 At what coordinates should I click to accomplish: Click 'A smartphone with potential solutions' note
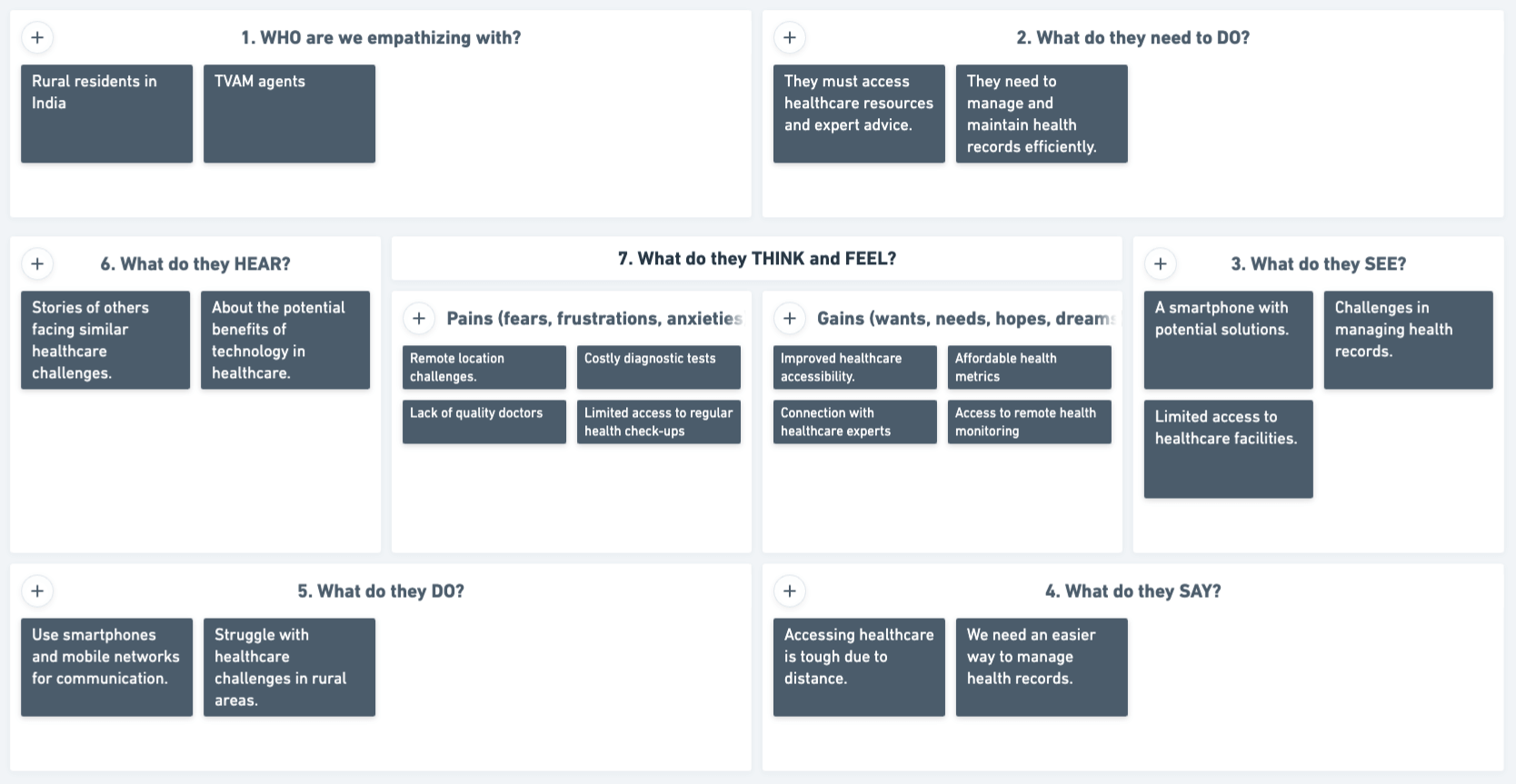[1228, 340]
